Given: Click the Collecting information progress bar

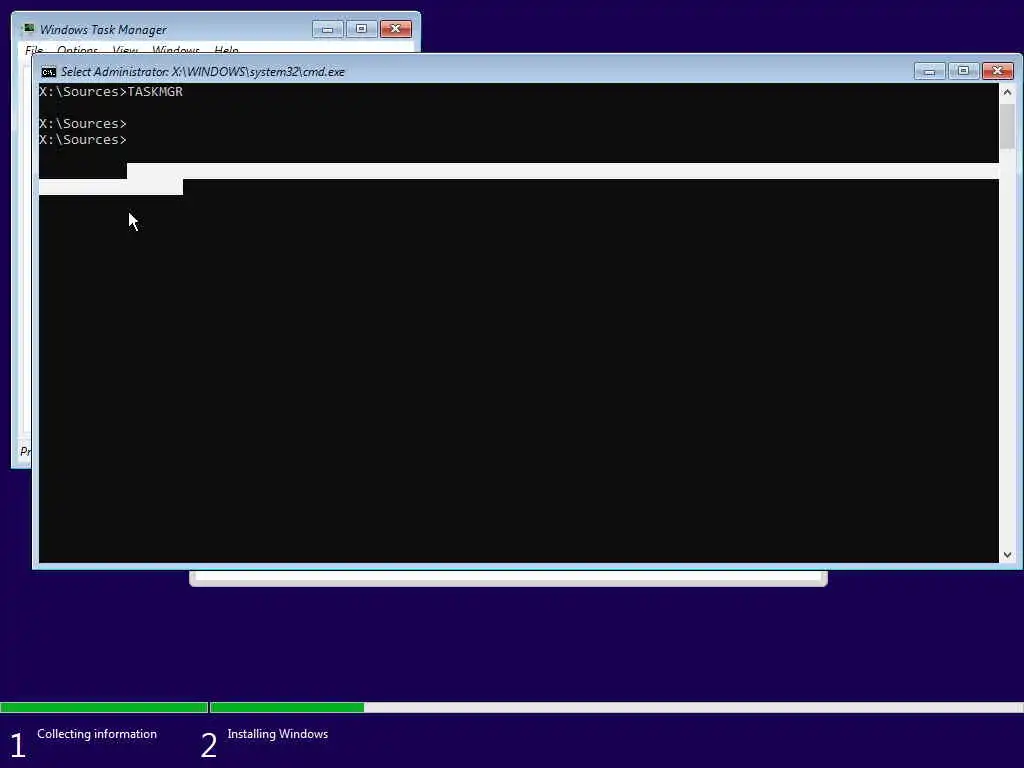Looking at the screenshot, I should tap(104, 707).
